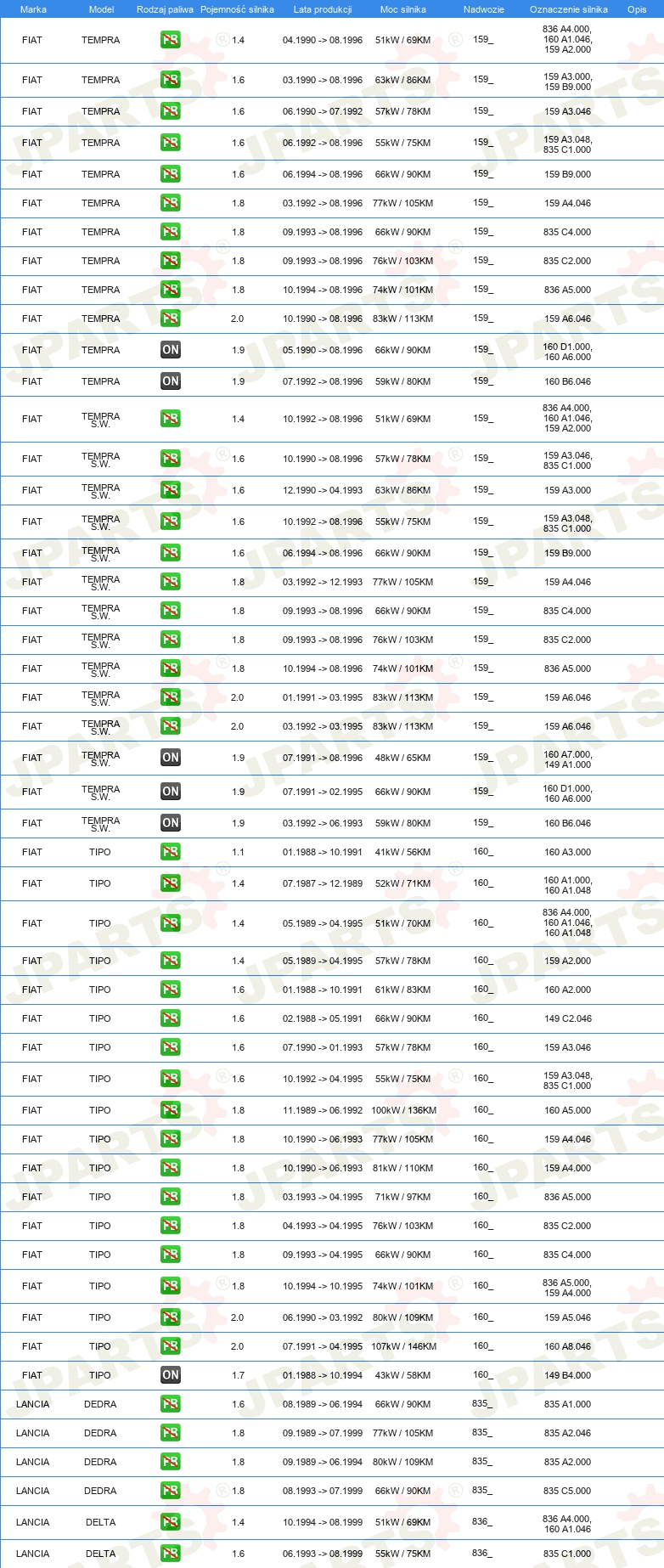
Task: Click the petrol icon in the Lancia Dedra 1.6 row
Action: (x=171, y=1404)
